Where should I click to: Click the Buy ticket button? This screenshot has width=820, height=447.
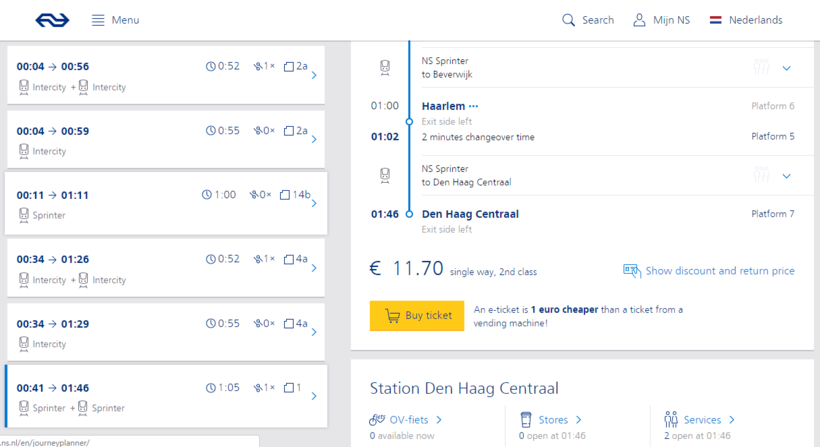pyautogui.click(x=417, y=316)
